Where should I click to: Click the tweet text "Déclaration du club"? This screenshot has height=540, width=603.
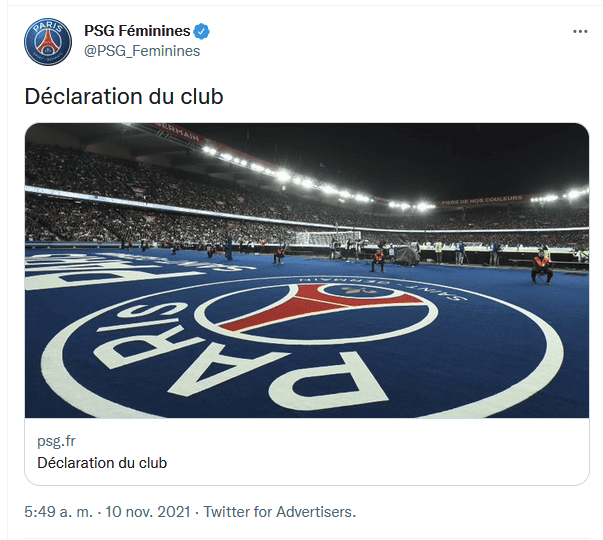click(123, 97)
